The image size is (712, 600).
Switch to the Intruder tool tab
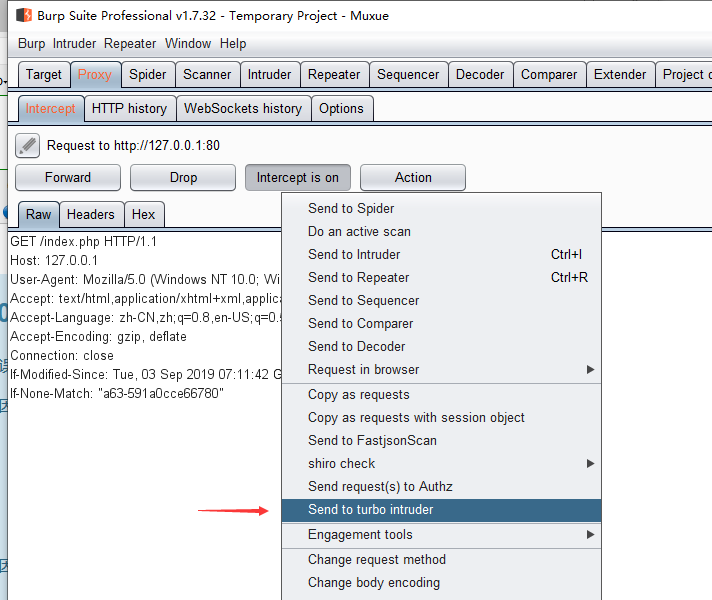269,74
